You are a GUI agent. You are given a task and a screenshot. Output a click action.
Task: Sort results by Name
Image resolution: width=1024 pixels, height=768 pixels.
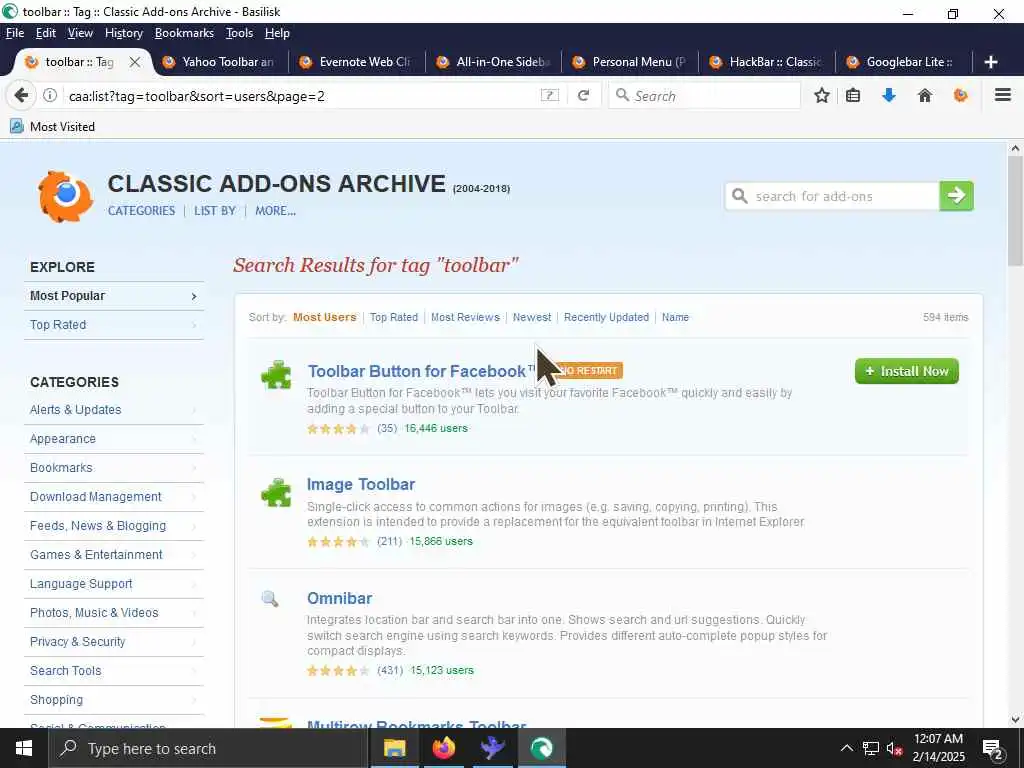pos(675,317)
